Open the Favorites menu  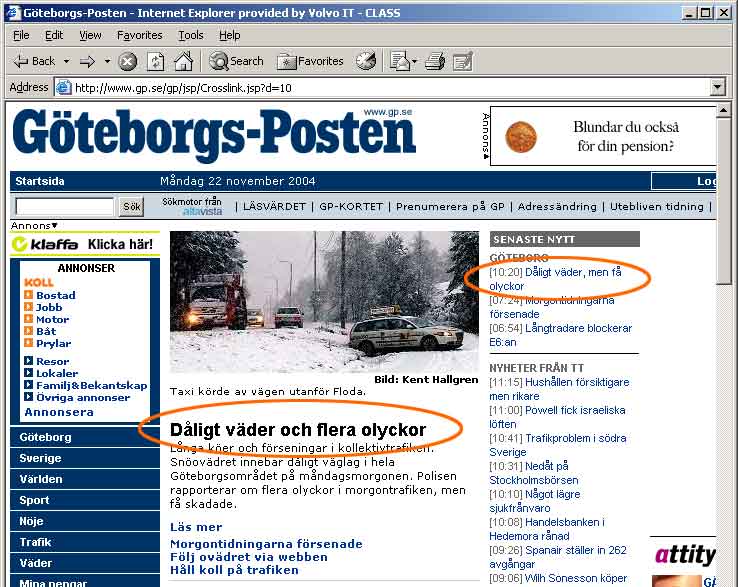139,35
